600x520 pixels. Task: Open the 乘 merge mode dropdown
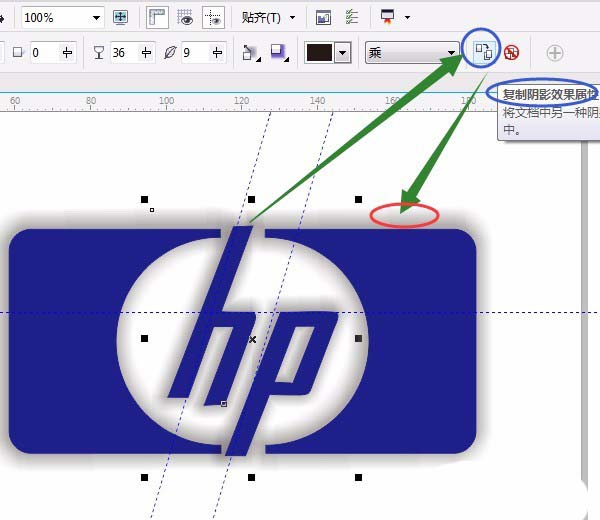[x=412, y=52]
